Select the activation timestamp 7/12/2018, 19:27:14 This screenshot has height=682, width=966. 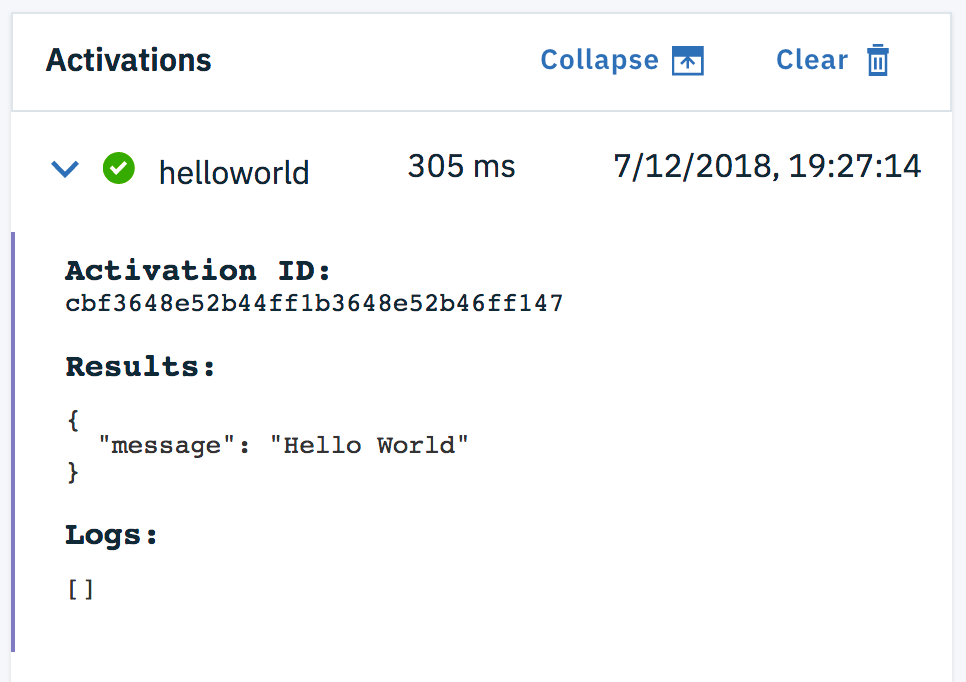tap(768, 166)
